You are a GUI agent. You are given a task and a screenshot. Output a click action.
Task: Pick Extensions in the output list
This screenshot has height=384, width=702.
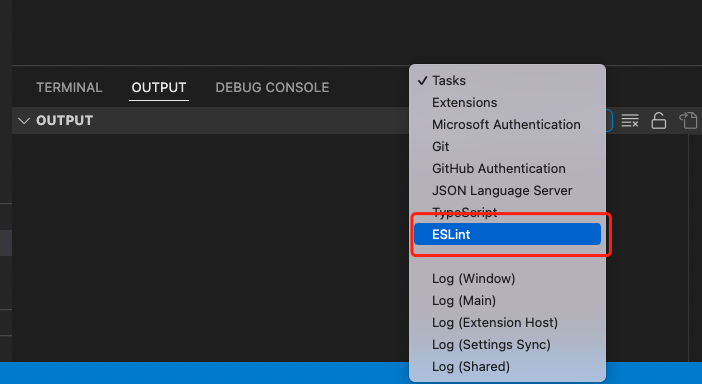point(507,102)
